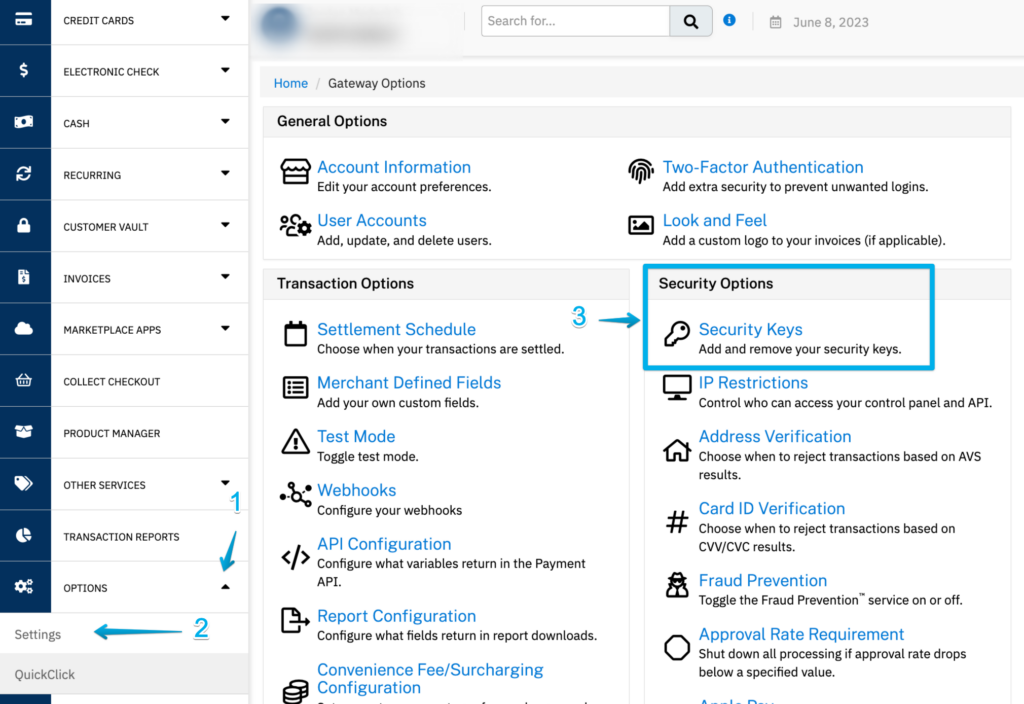Screen dimensions: 1024x704
Task: Click the Marketplace Apps cloud icon
Action: (25, 329)
